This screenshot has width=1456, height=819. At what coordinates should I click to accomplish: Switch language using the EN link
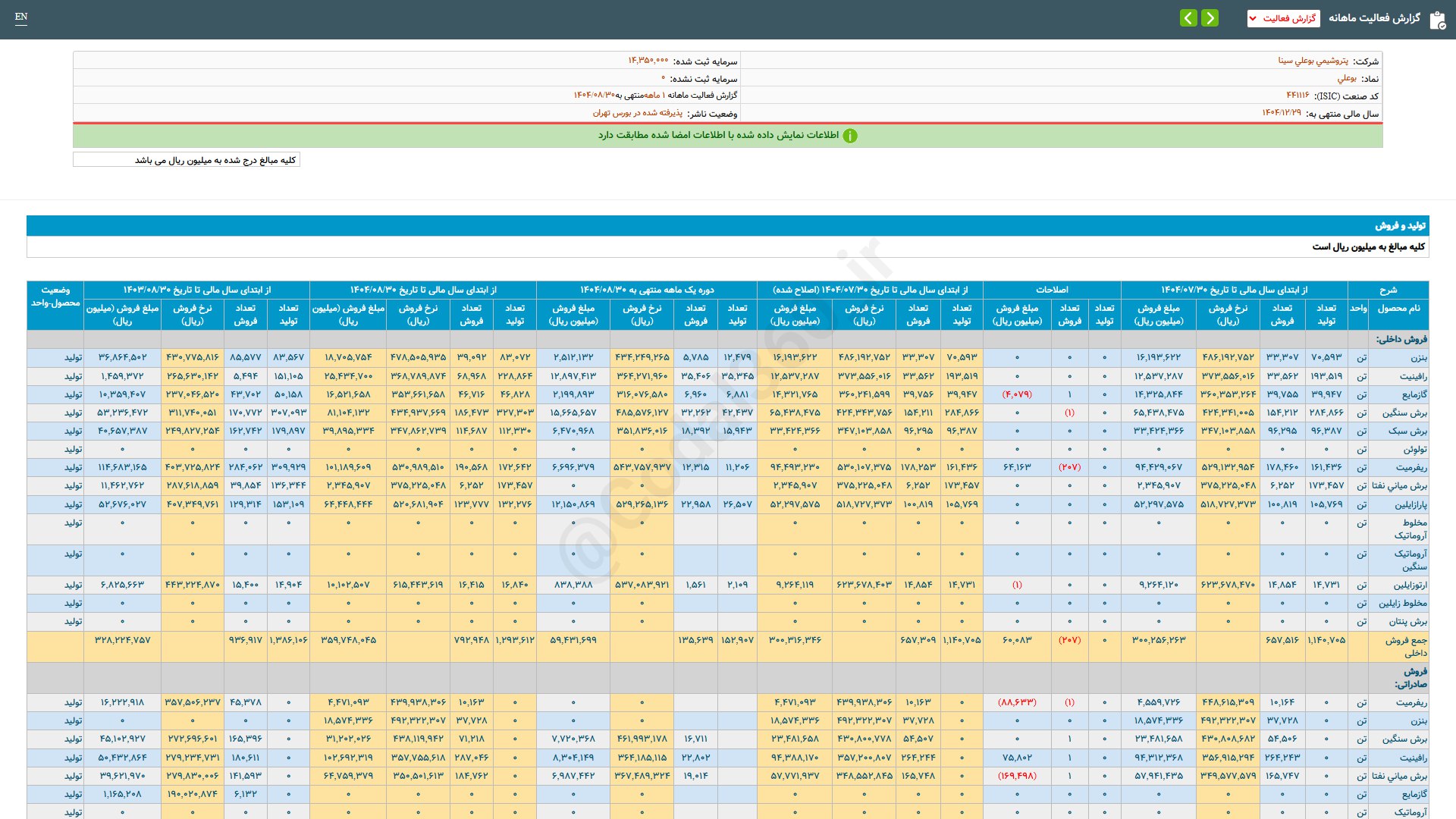[21, 17]
